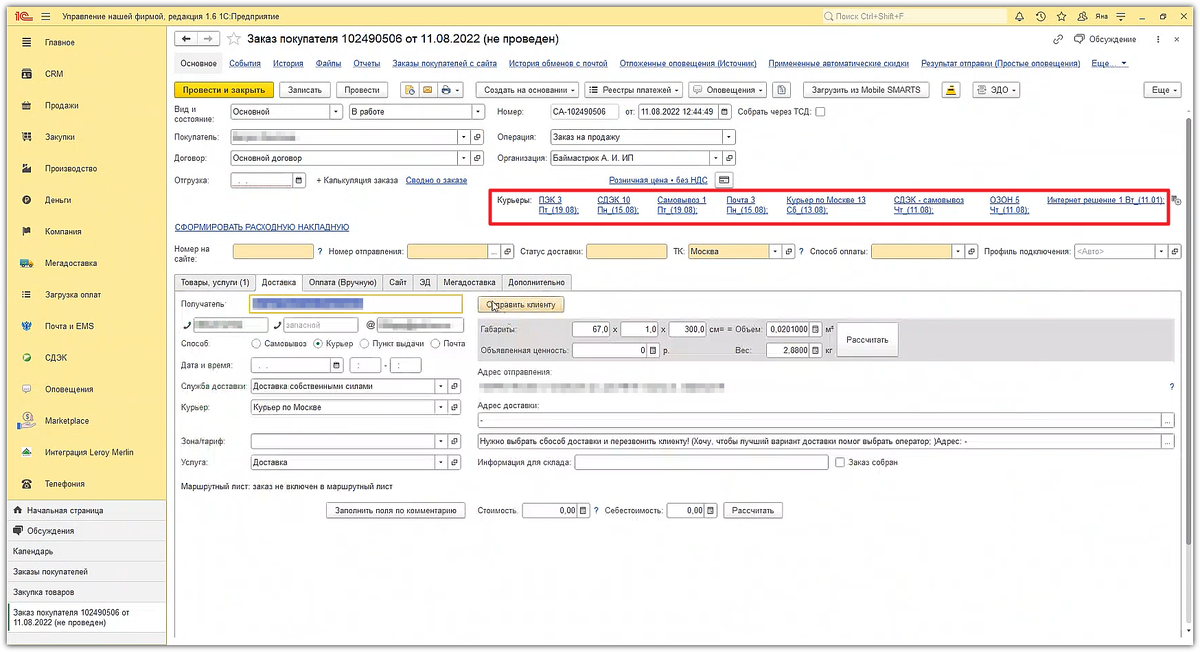Select the Самовывоз delivery method radio
This screenshot has height=652, width=1200.
click(x=256, y=344)
